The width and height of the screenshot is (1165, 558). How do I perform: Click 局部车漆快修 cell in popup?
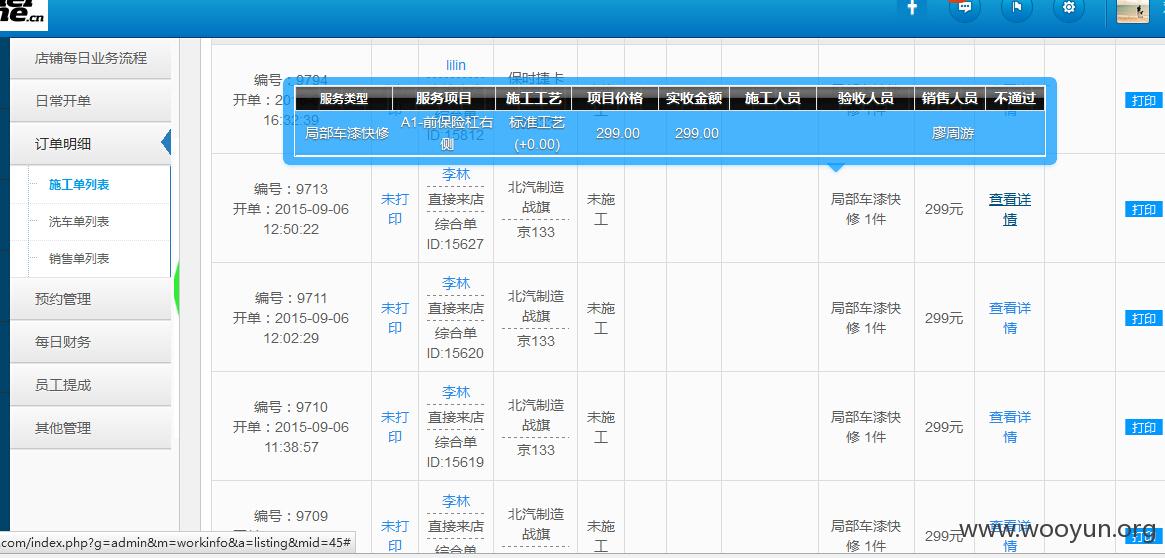click(x=347, y=134)
